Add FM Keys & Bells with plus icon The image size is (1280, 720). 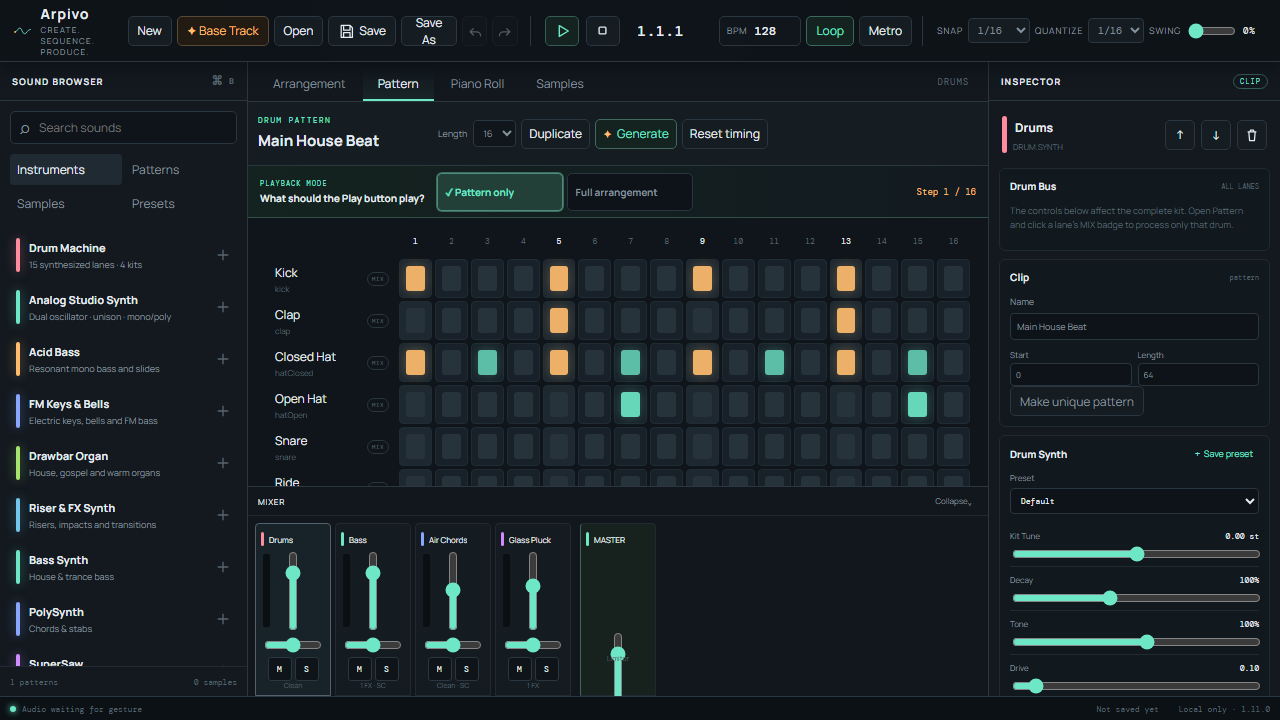pyautogui.click(x=223, y=411)
